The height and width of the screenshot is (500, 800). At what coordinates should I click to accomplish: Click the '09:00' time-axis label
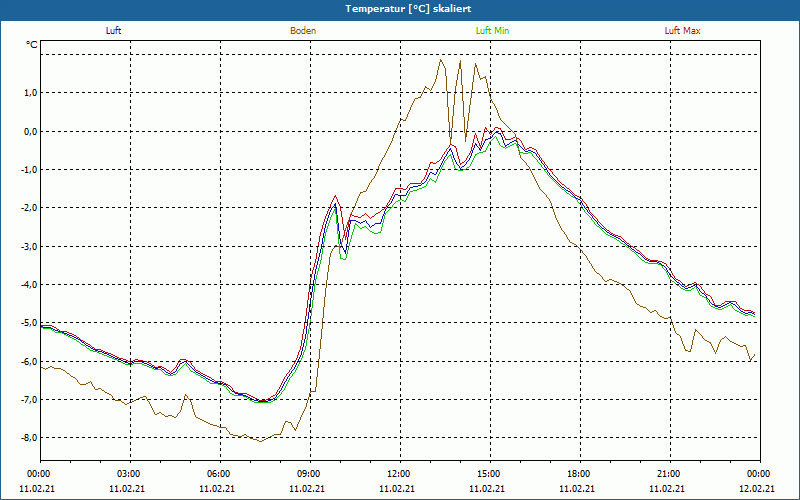point(310,474)
